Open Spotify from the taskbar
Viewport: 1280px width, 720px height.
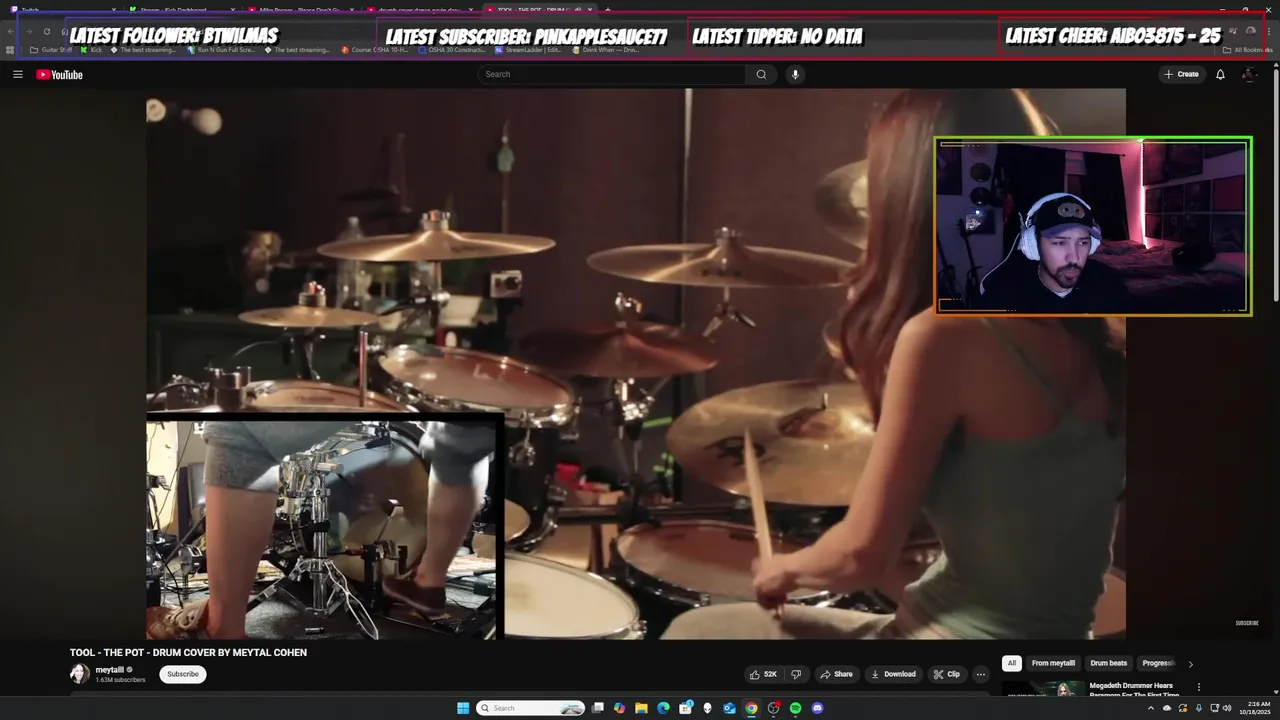point(795,708)
